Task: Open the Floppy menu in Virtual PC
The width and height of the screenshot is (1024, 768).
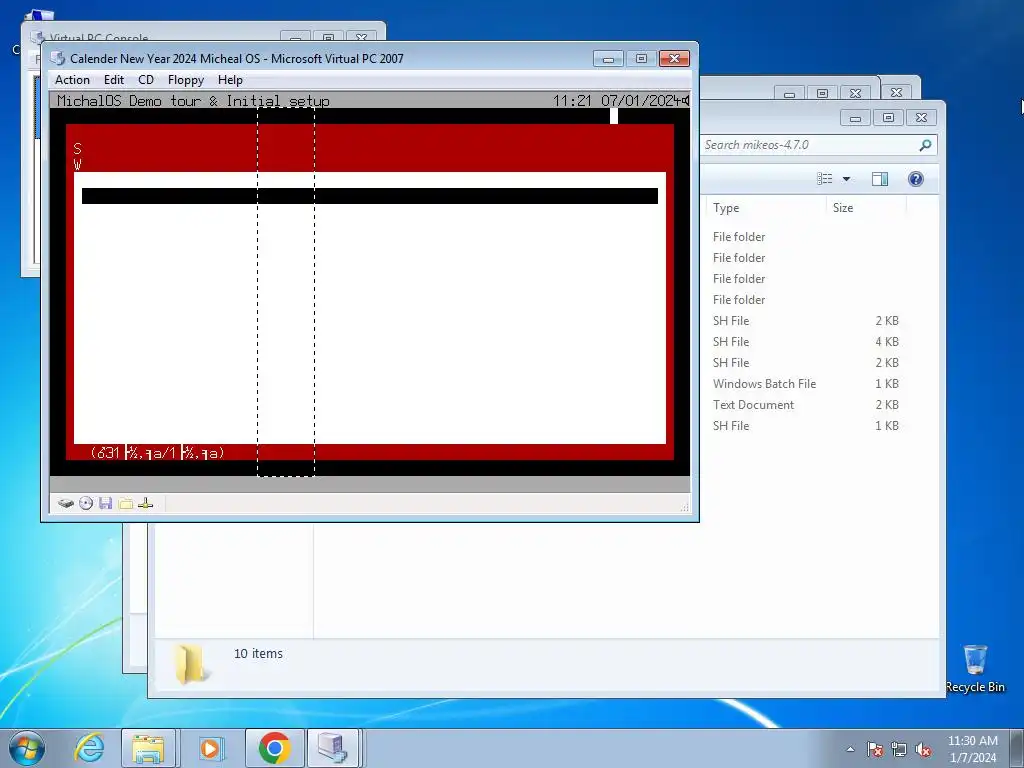Action: click(x=185, y=80)
